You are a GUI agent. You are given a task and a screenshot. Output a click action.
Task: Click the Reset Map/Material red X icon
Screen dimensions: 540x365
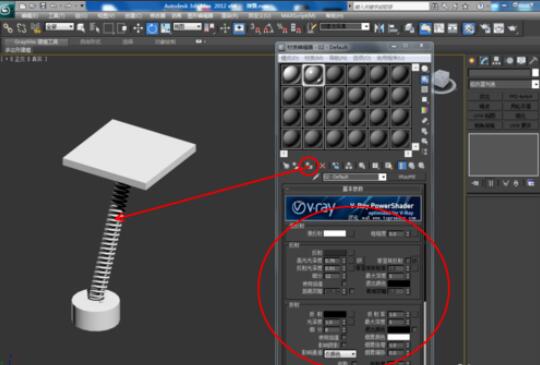pyautogui.click(x=322, y=166)
